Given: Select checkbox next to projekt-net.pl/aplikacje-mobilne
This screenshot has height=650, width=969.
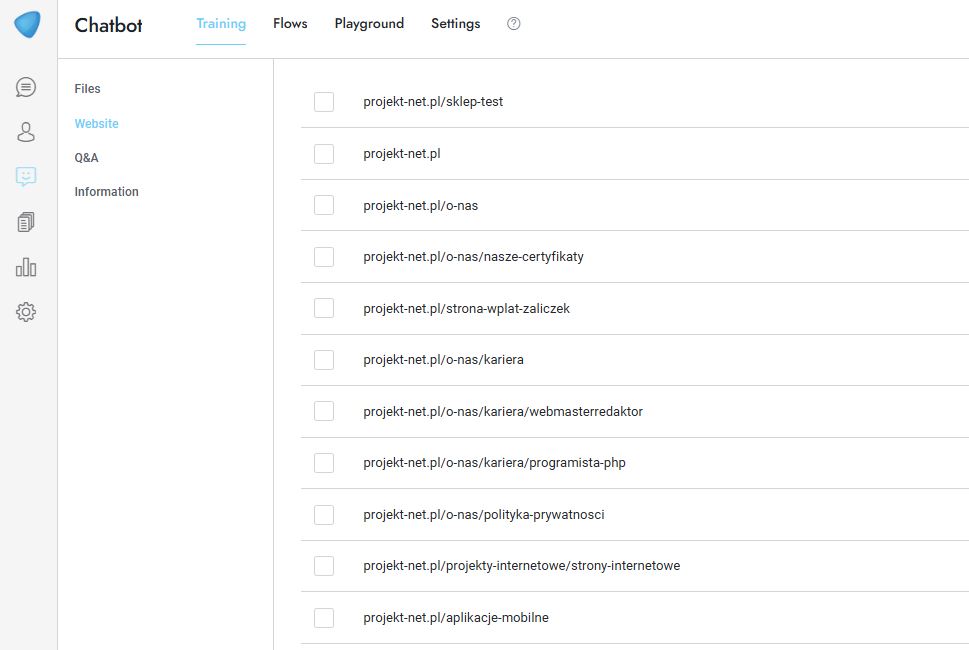Looking at the screenshot, I should click(324, 618).
